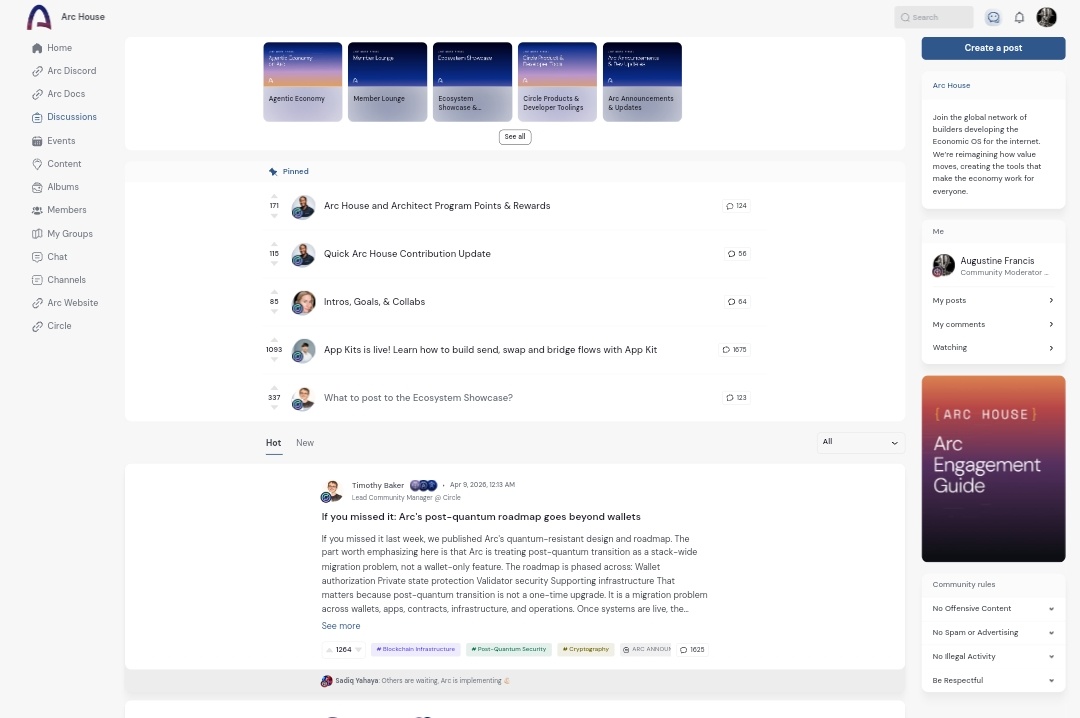
Task: Open Circle Products & Developer Toolings card
Action: click(x=557, y=82)
